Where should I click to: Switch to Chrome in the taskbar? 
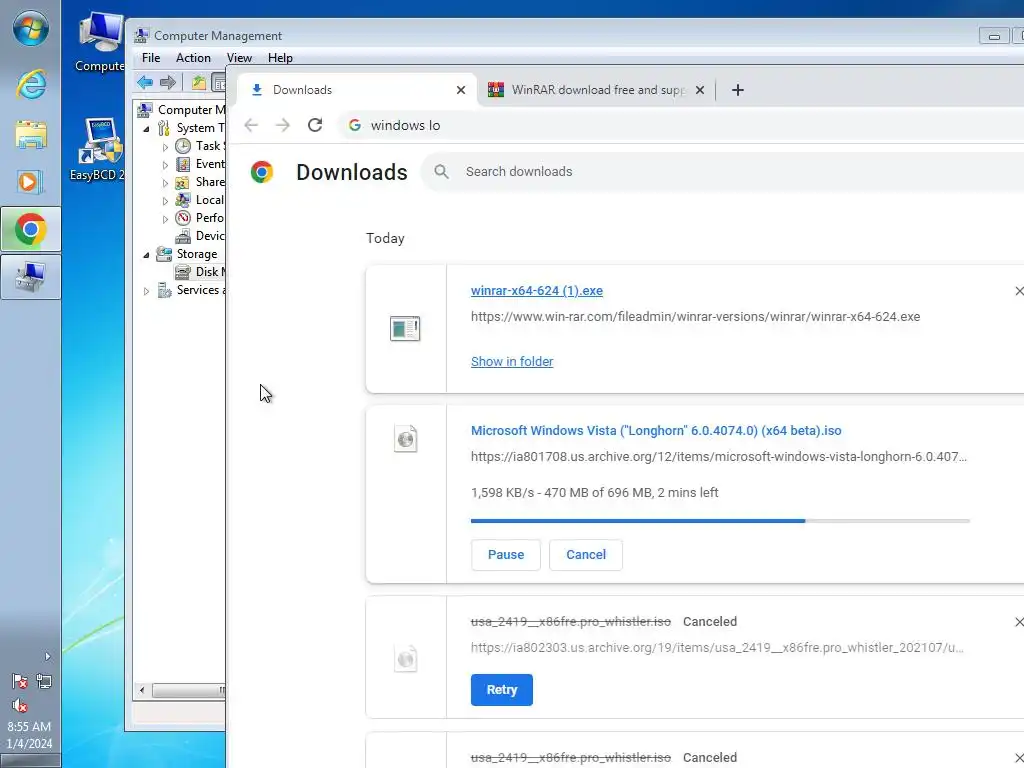(31, 229)
